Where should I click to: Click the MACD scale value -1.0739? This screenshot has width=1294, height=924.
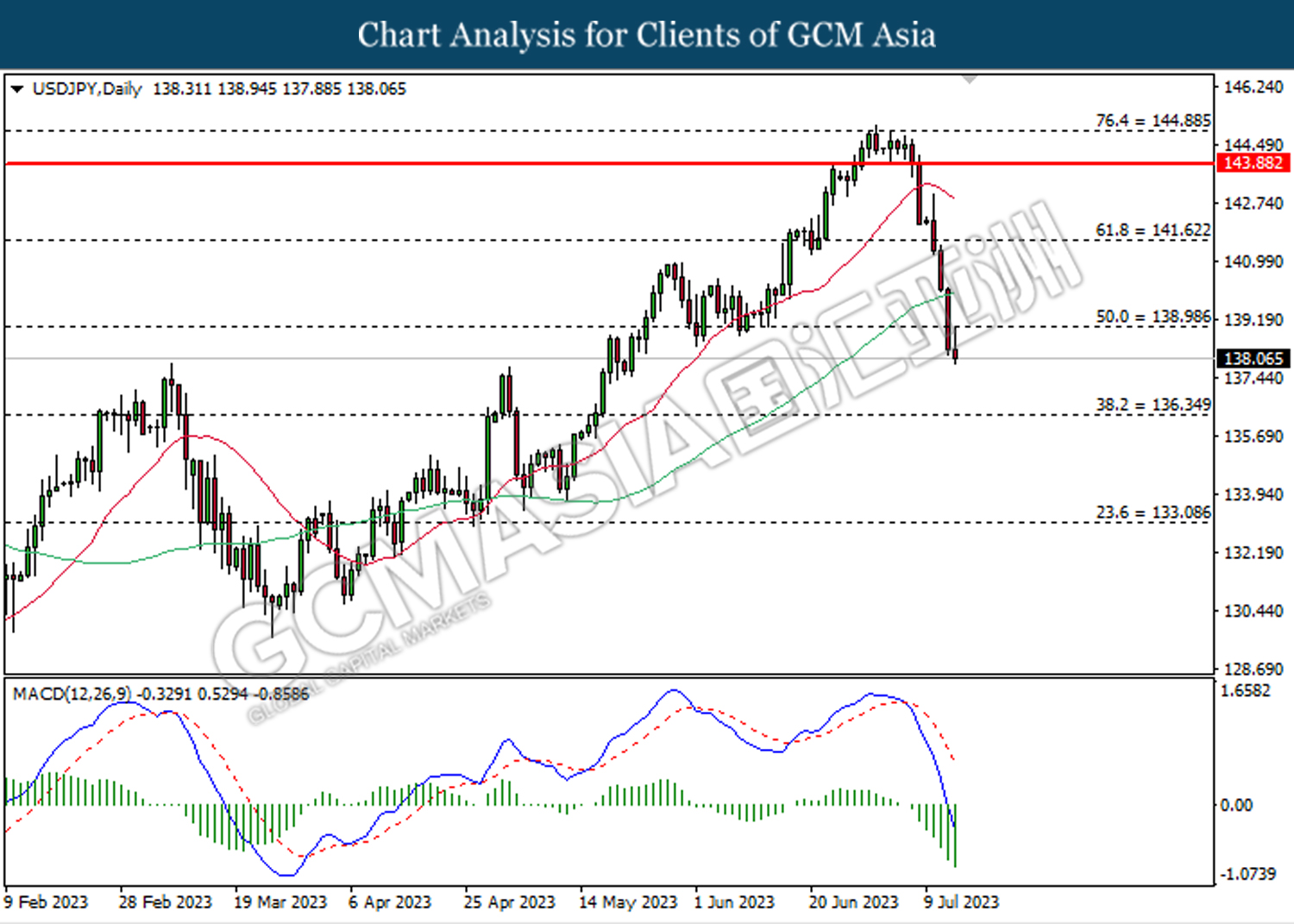point(1247,874)
